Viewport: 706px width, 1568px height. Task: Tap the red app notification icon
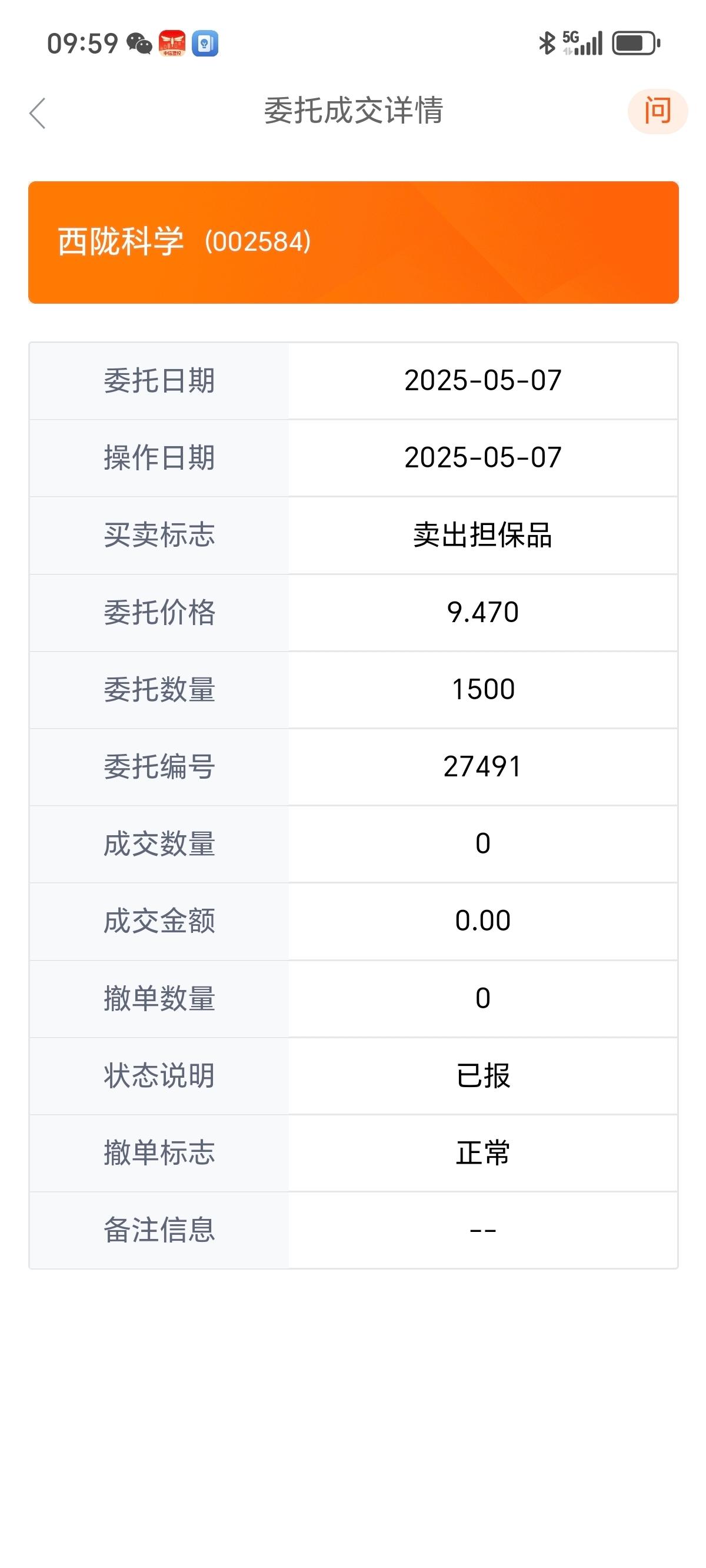172,43
